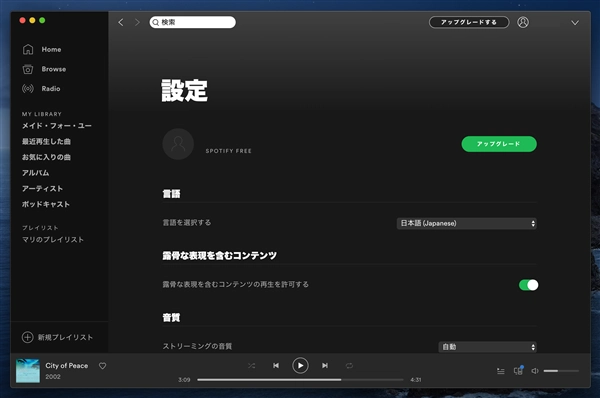Toggle explicit content playback switch

point(528,285)
